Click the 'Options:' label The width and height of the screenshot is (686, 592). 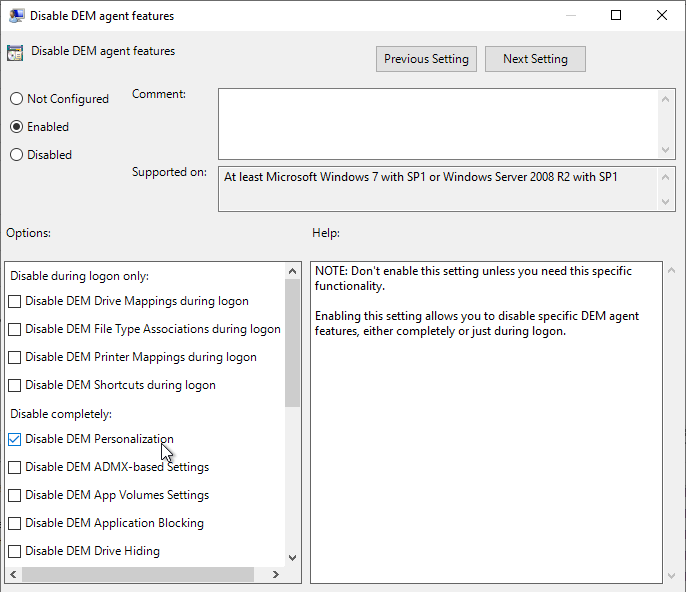coord(28,233)
